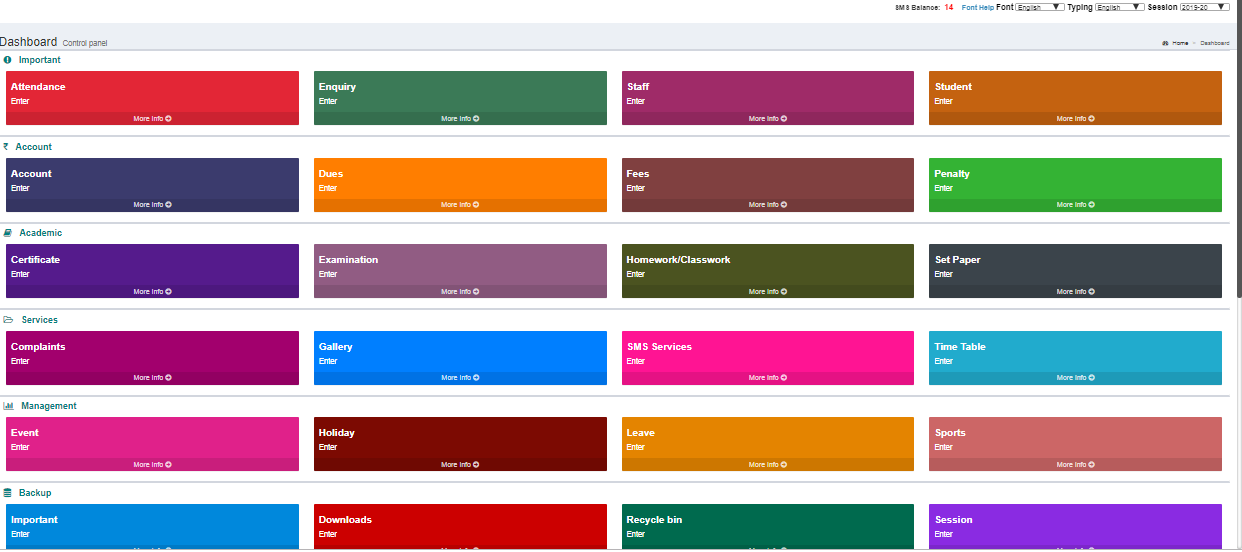Click the rupee icon beside Account heading

click(6, 146)
